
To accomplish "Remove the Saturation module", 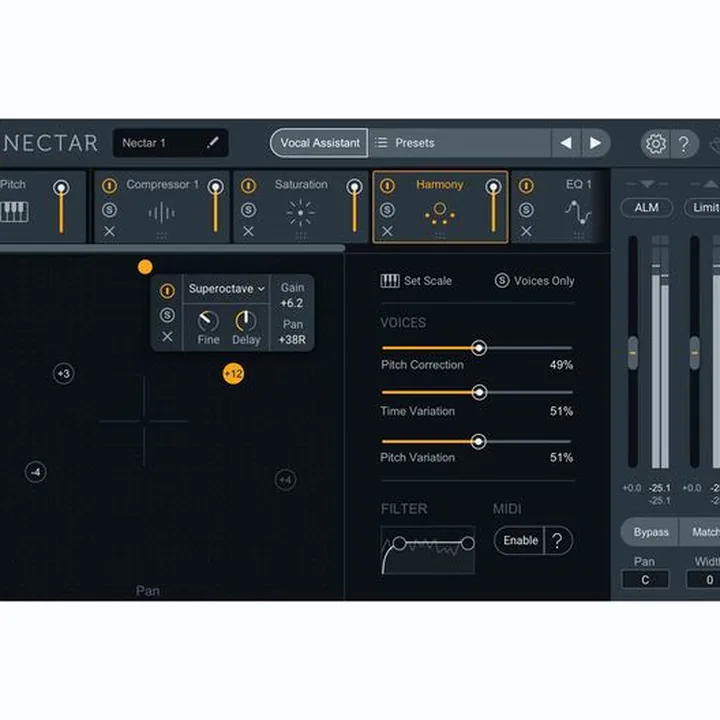I will (x=248, y=231).
